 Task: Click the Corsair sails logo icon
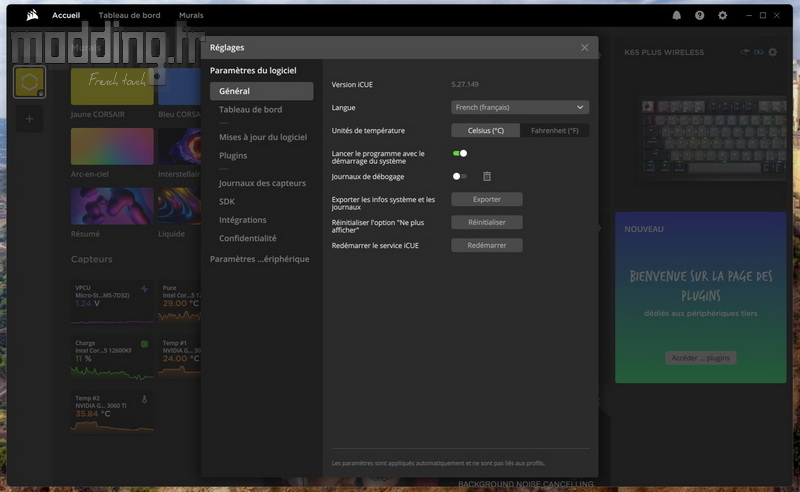32,15
